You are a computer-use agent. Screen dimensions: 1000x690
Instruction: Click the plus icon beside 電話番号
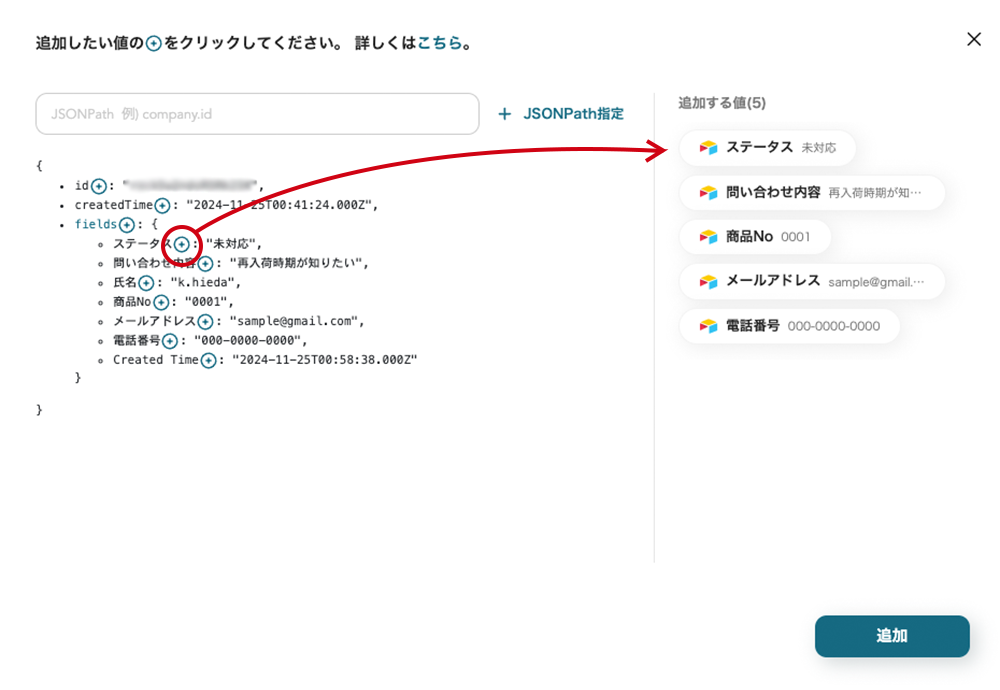(x=170, y=341)
